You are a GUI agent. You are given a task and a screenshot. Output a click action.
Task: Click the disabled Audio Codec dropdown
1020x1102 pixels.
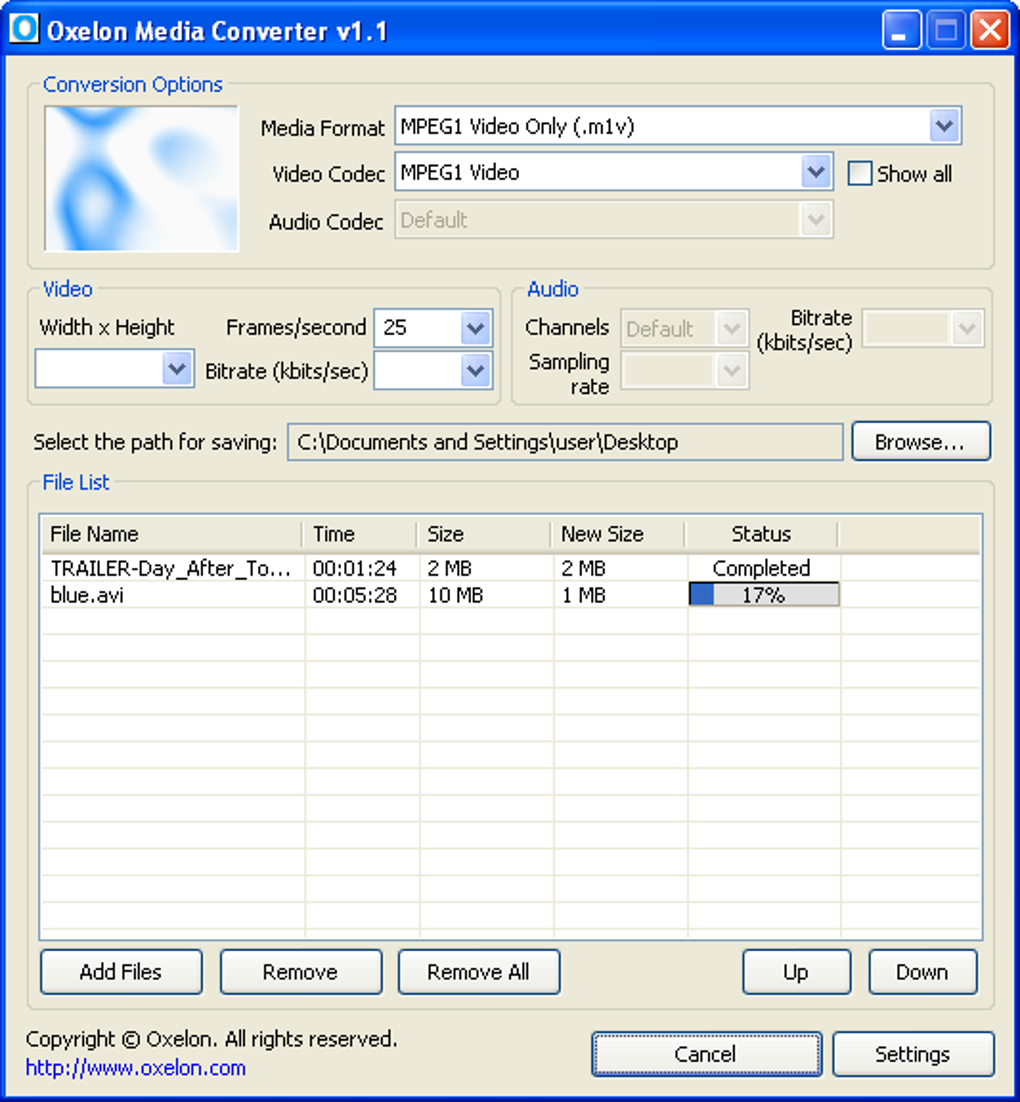[614, 220]
